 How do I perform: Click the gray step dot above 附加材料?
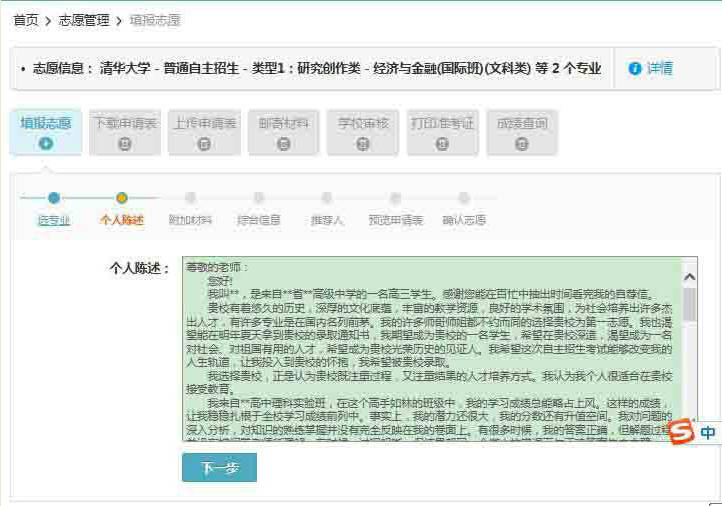pyautogui.click(x=190, y=198)
